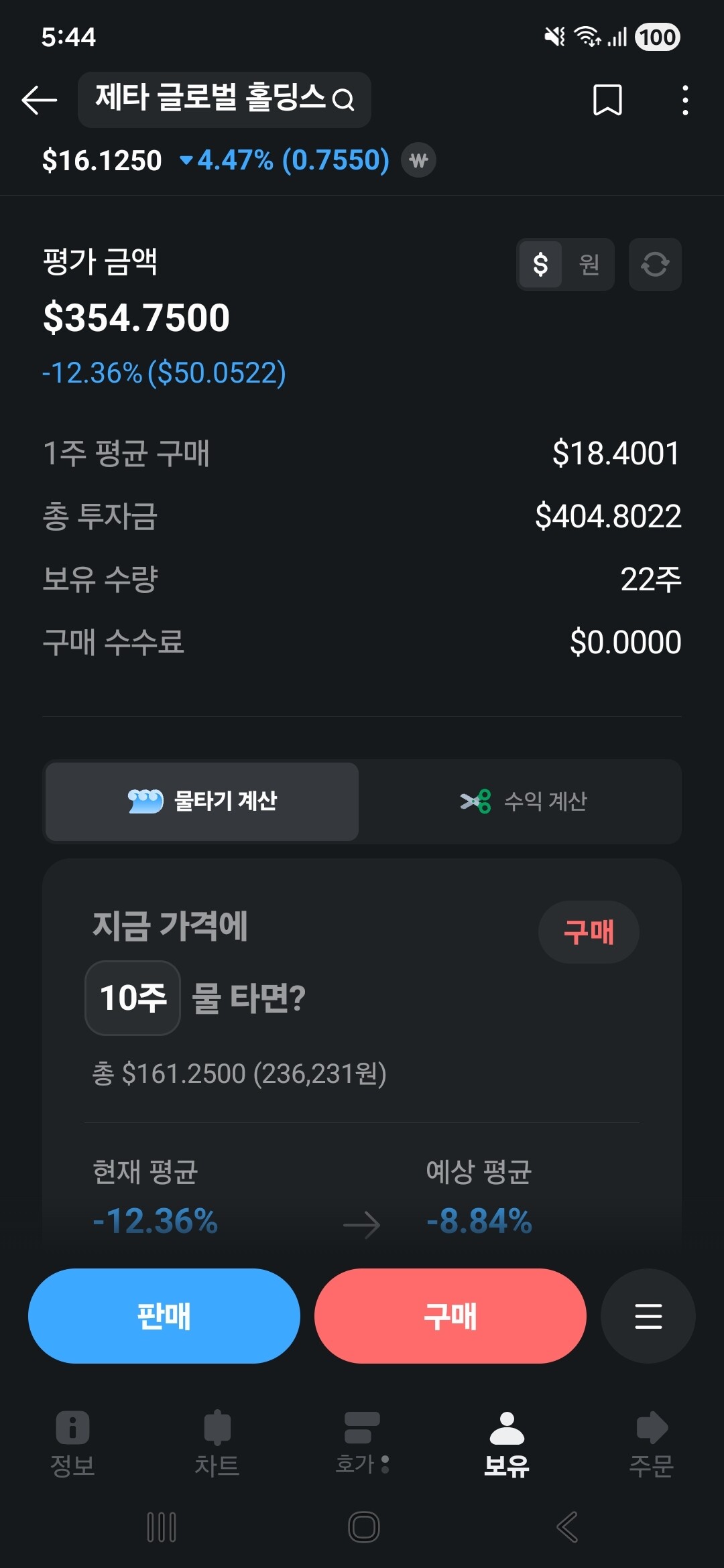Tap the blue 판매 sell button
724x1568 pixels.
(164, 1316)
